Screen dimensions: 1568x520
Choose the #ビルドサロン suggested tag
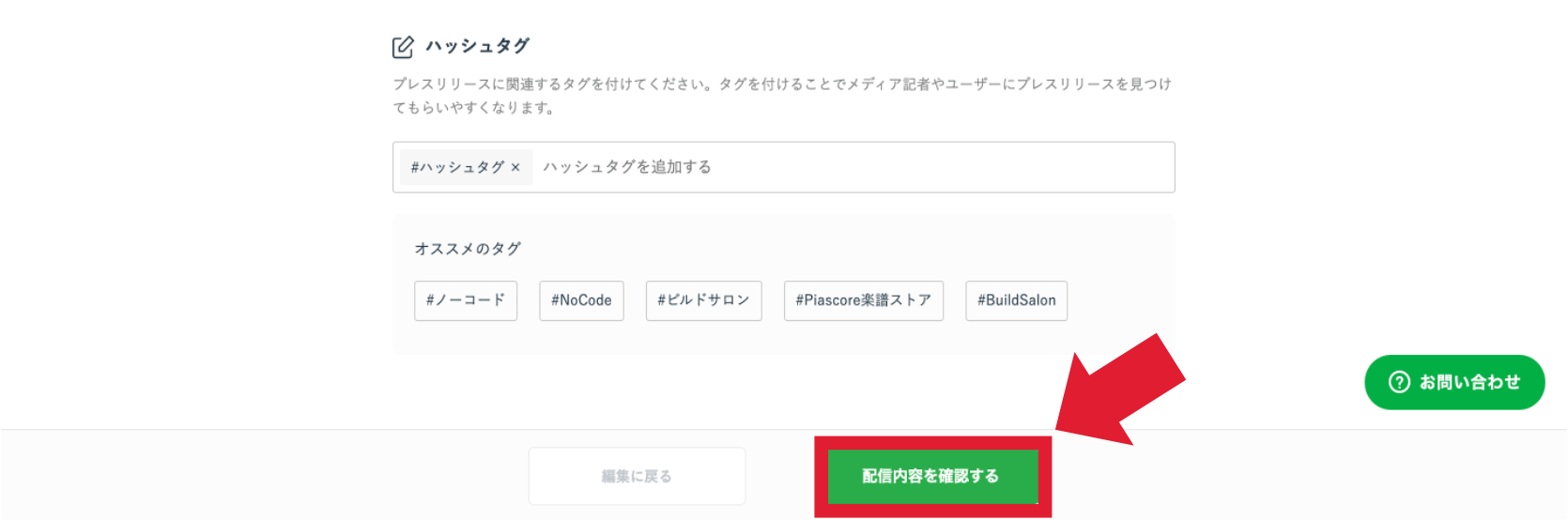coord(703,300)
